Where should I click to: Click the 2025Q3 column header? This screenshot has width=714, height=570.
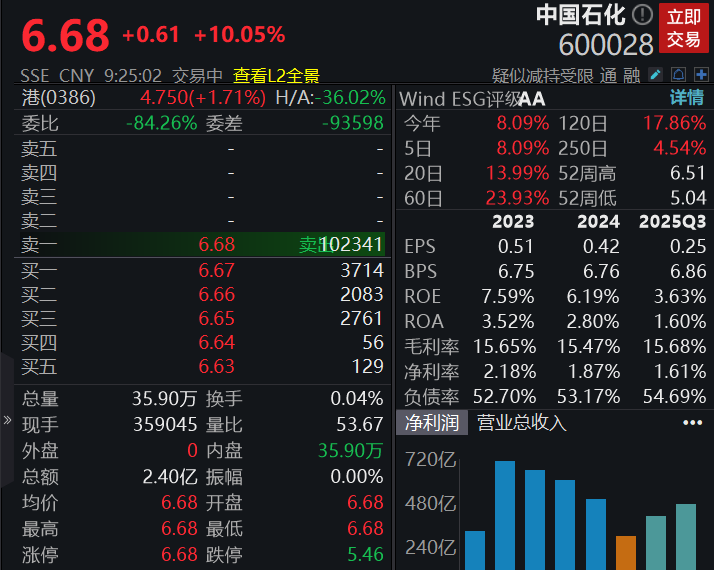point(673,222)
